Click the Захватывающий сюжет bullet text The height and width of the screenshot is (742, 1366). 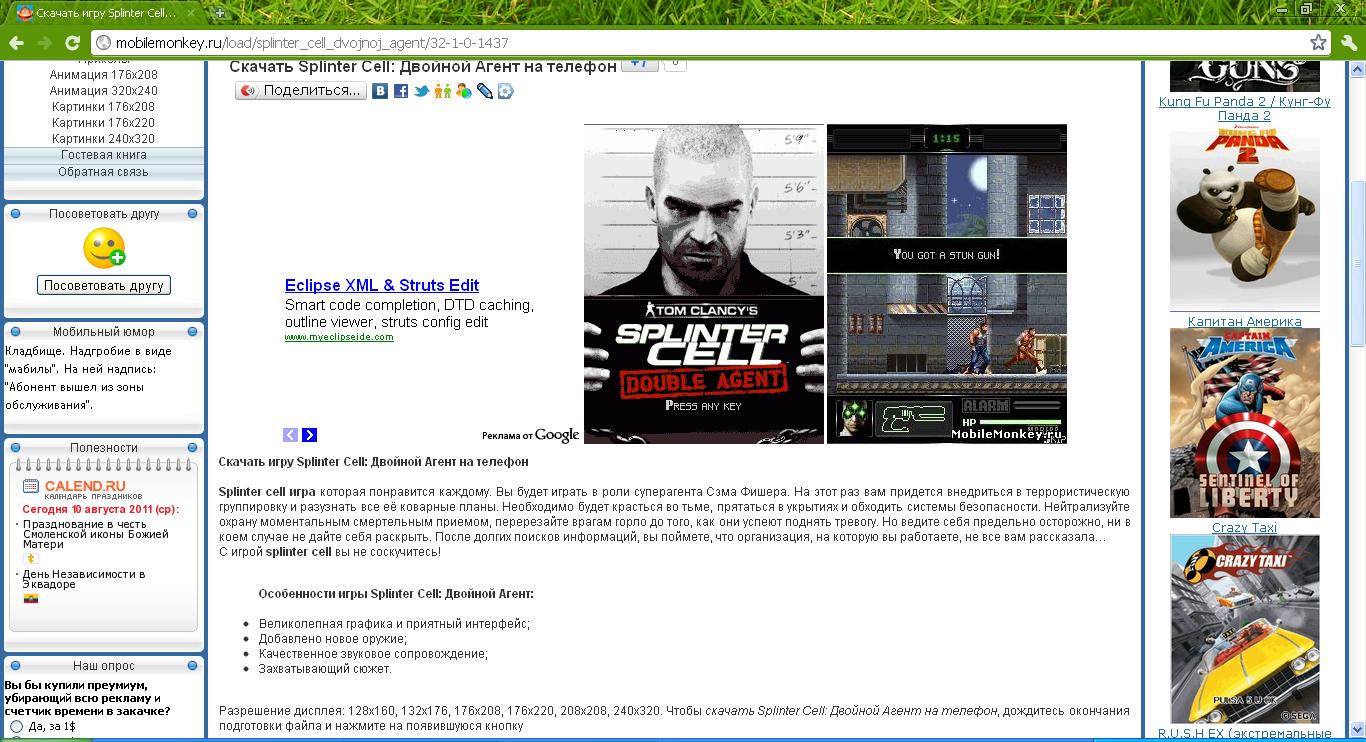click(x=325, y=669)
